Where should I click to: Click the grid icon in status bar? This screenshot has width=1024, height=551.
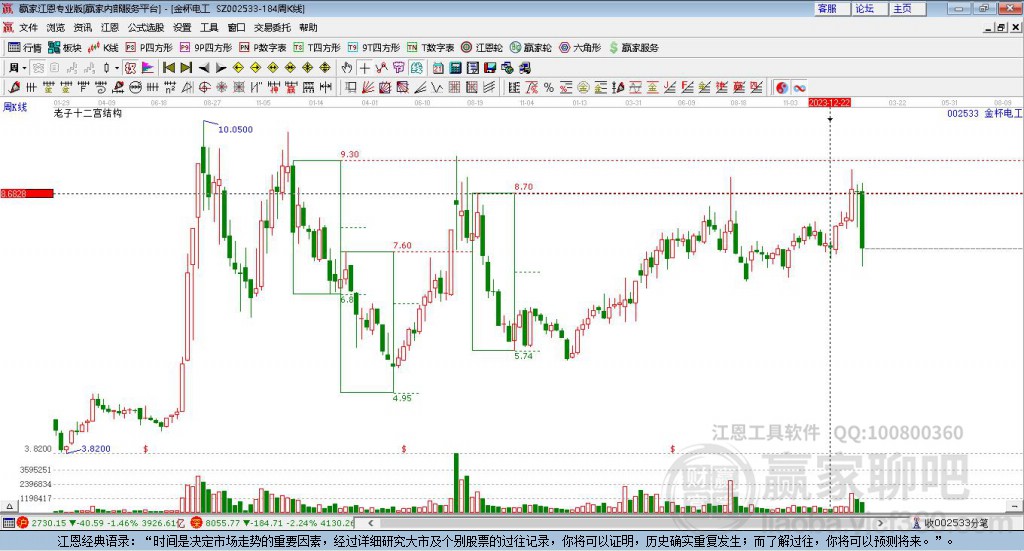coord(8,523)
